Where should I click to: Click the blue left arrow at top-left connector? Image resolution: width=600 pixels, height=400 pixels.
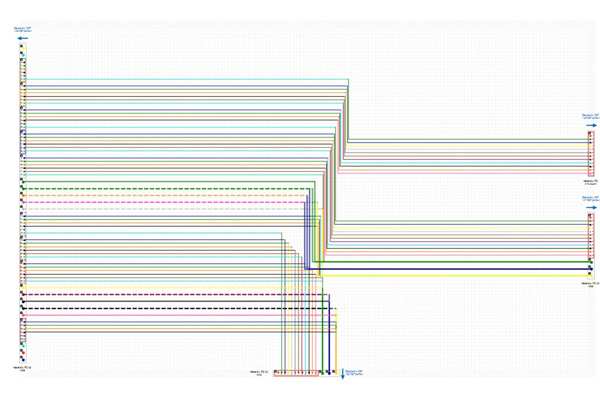click(x=22, y=39)
